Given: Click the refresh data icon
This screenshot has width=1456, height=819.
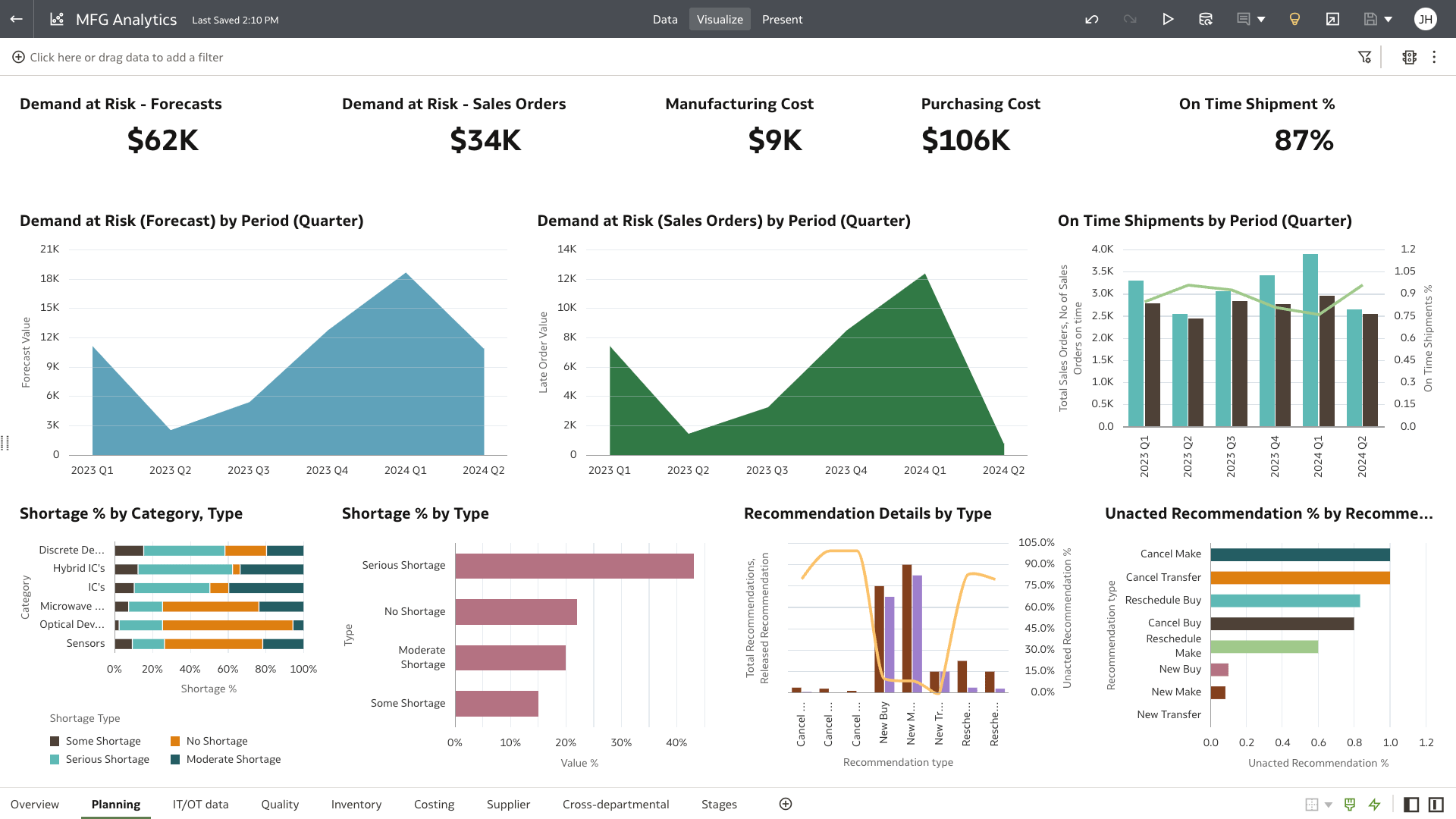Looking at the screenshot, I should pyautogui.click(x=1206, y=19).
